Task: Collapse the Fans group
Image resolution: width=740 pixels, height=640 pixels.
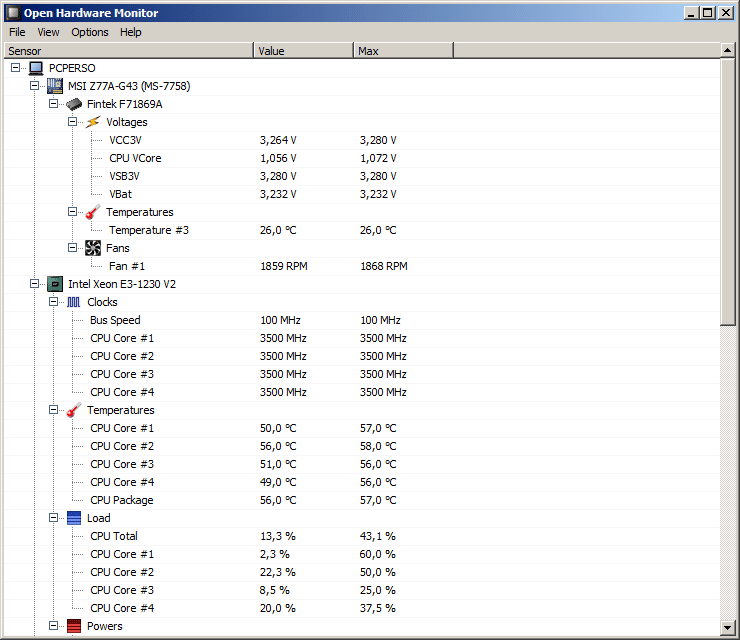Action: 72,247
